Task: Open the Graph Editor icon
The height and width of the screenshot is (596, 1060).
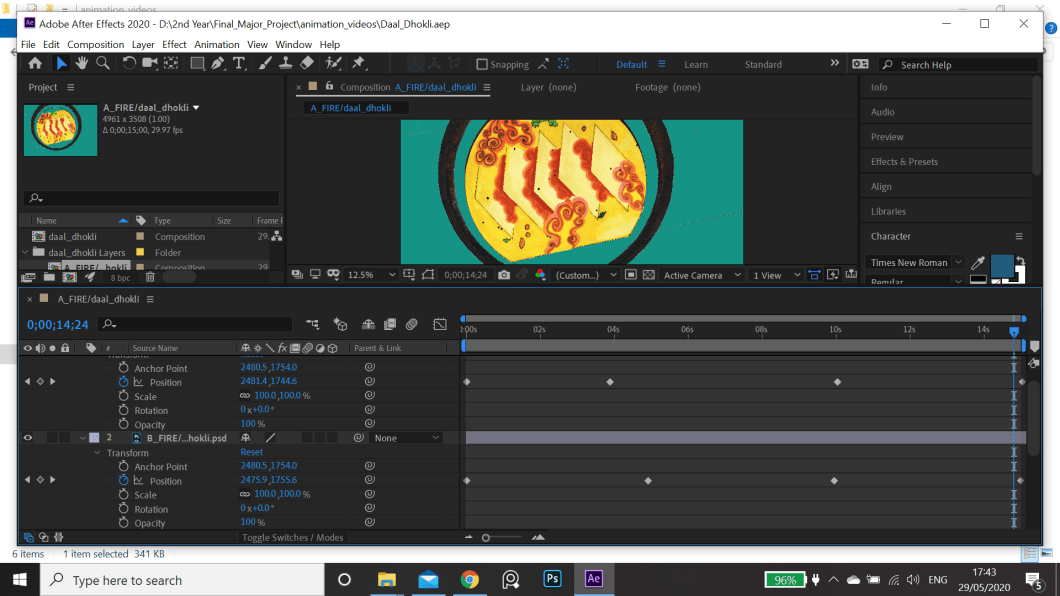Action: 440,324
